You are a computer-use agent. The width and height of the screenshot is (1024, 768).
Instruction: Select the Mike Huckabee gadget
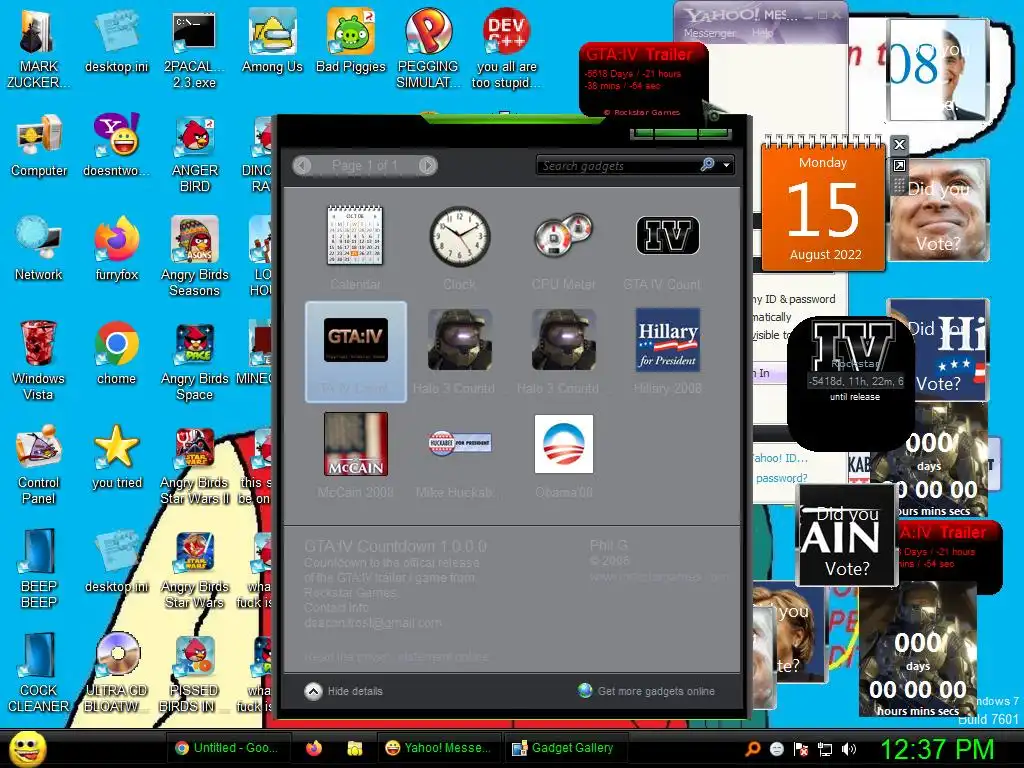click(x=460, y=455)
